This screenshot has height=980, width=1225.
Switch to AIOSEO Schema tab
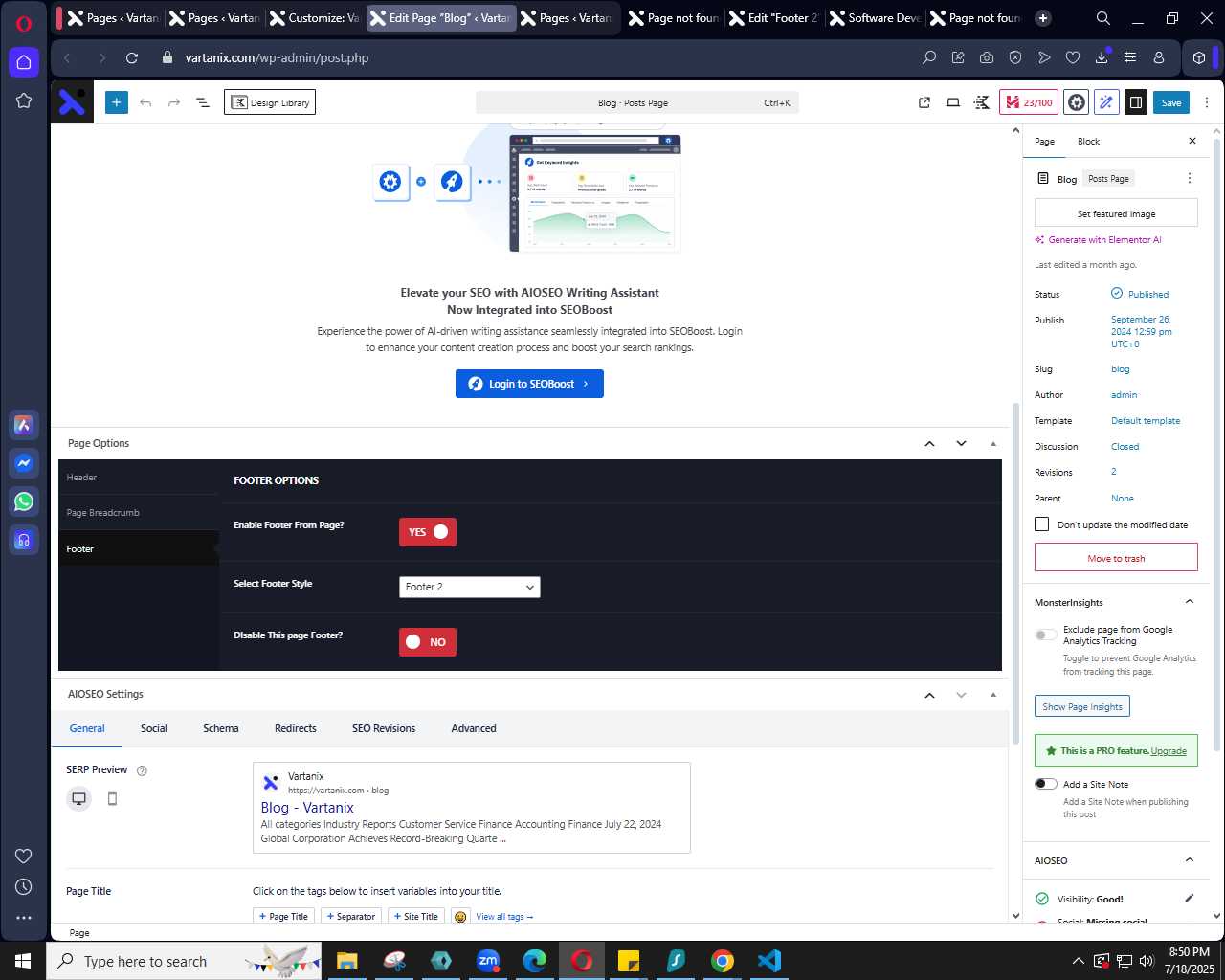[x=221, y=728]
